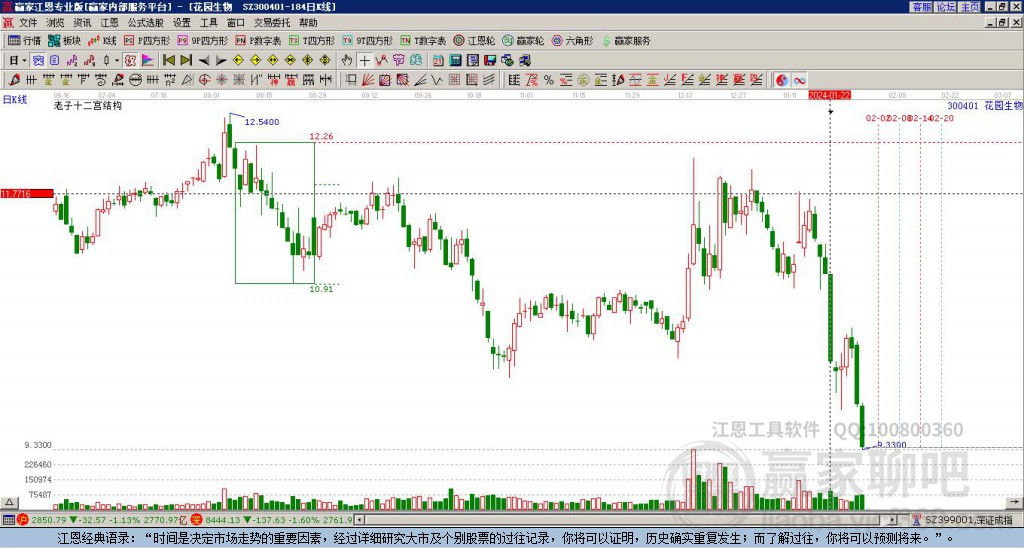Open the 9P四方形 tool
The height and width of the screenshot is (548, 1024).
pos(202,40)
